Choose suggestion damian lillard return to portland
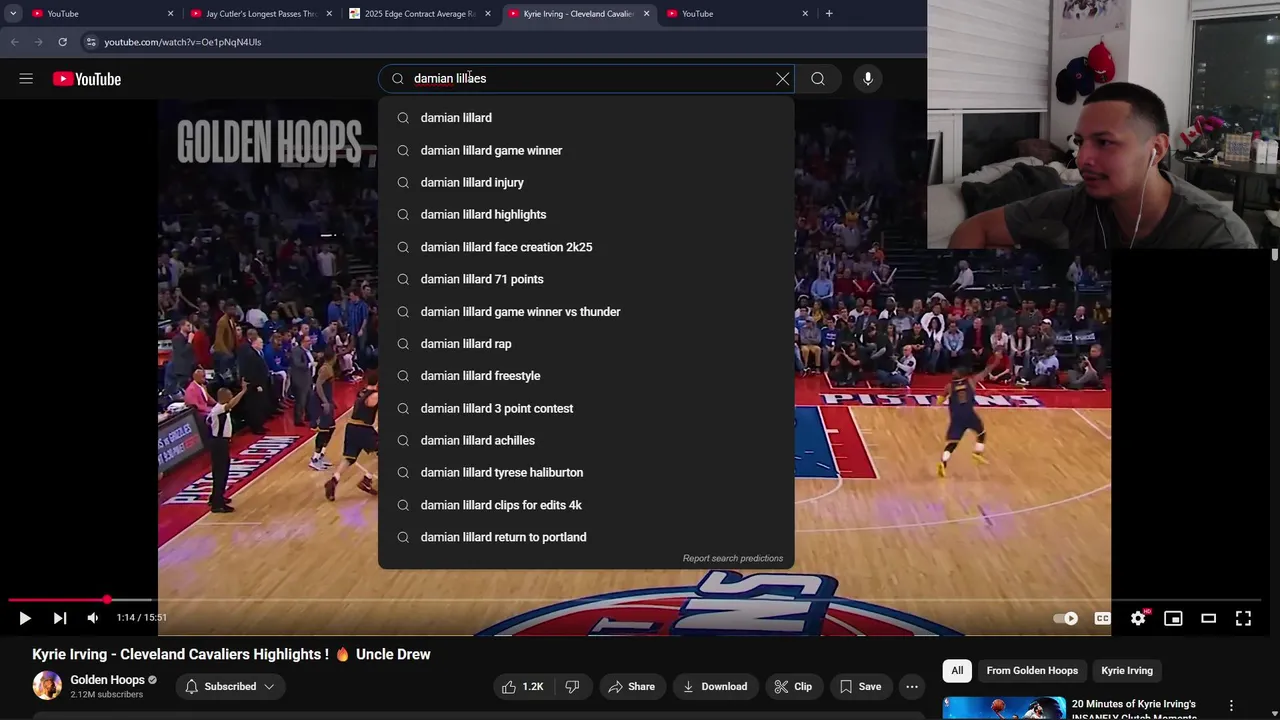1280x720 pixels. 586,537
